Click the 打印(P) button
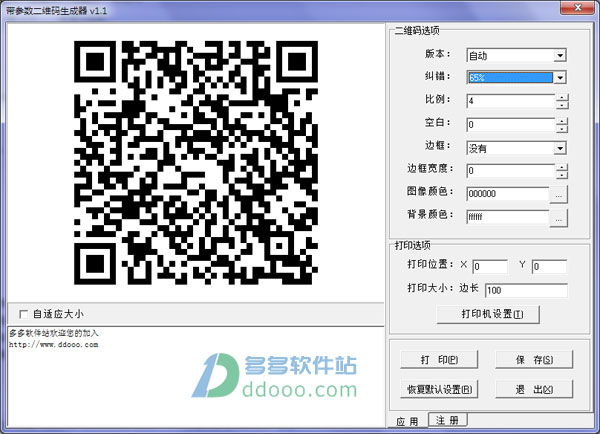Screen dimensions: 600x434 pyautogui.click(x=439, y=360)
